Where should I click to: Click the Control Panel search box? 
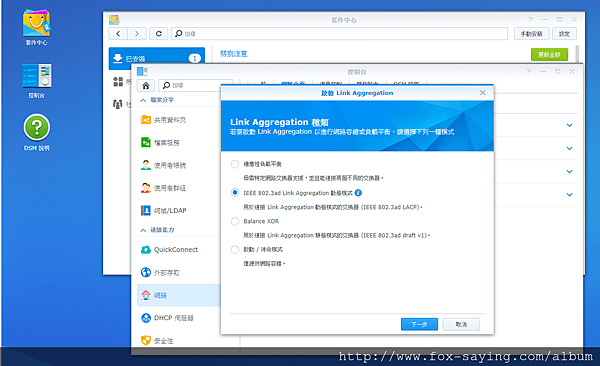tap(196, 85)
